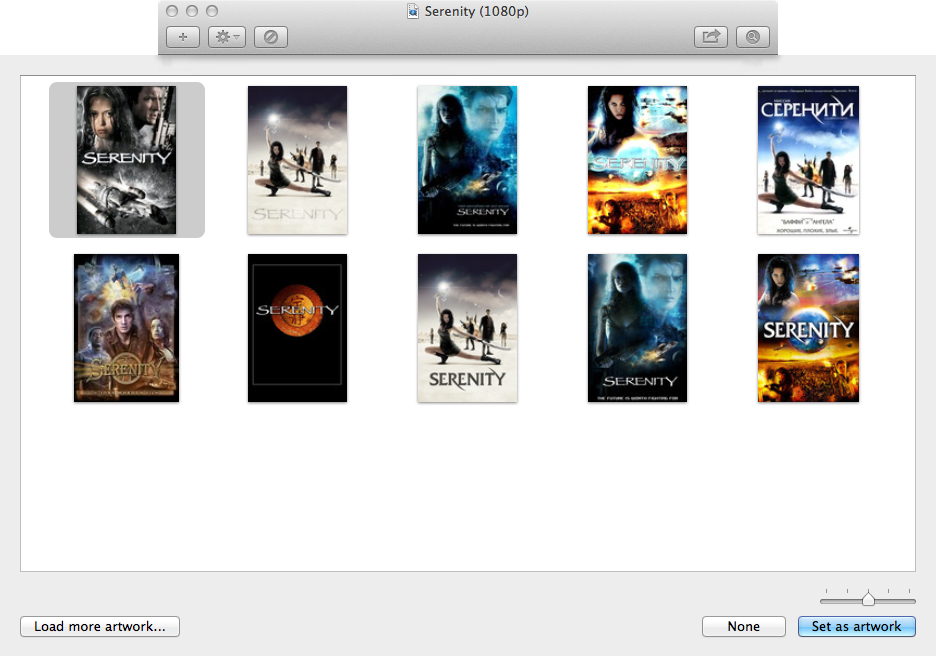The image size is (936, 656).
Task: Click the cancel circle-slash toolbar icon
Action: 271,37
